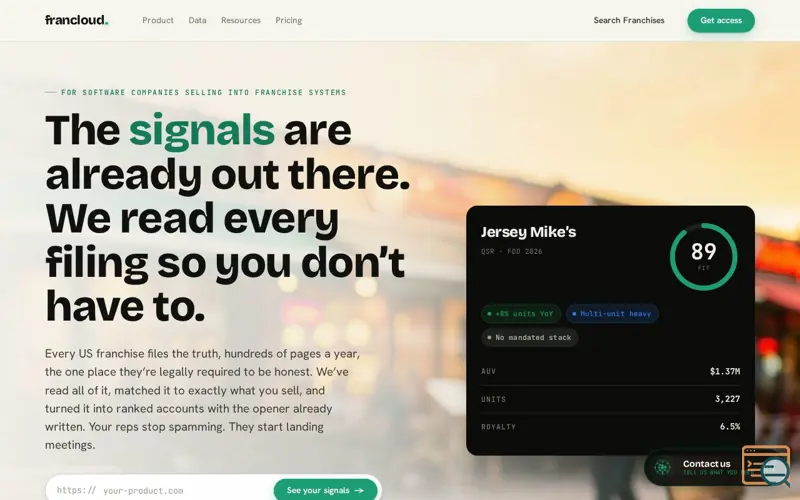Click the Jersey Mike's card title
This screenshot has width=800, height=500.
pyautogui.click(x=529, y=232)
